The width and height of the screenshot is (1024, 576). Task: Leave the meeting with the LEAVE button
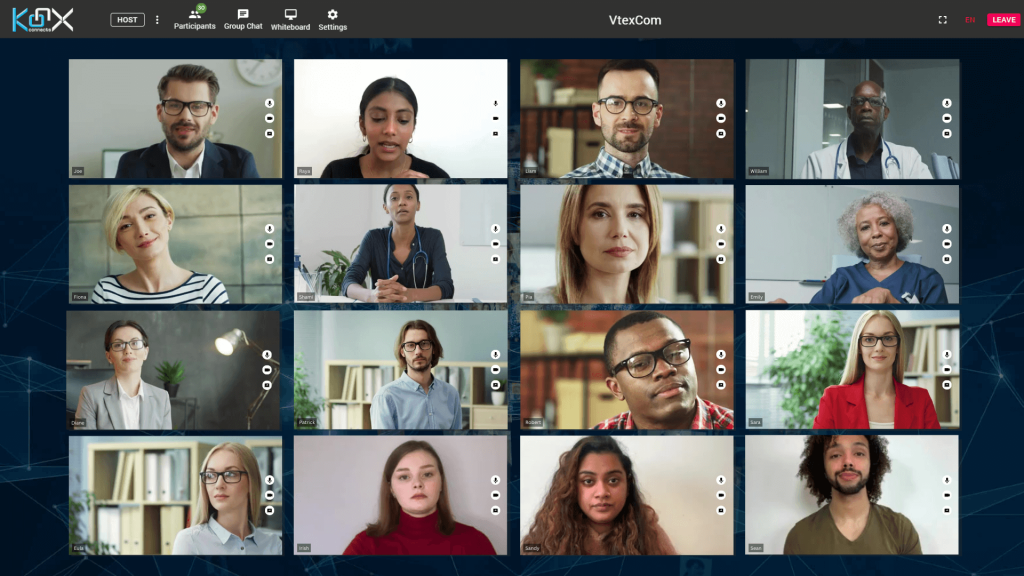(x=1003, y=20)
